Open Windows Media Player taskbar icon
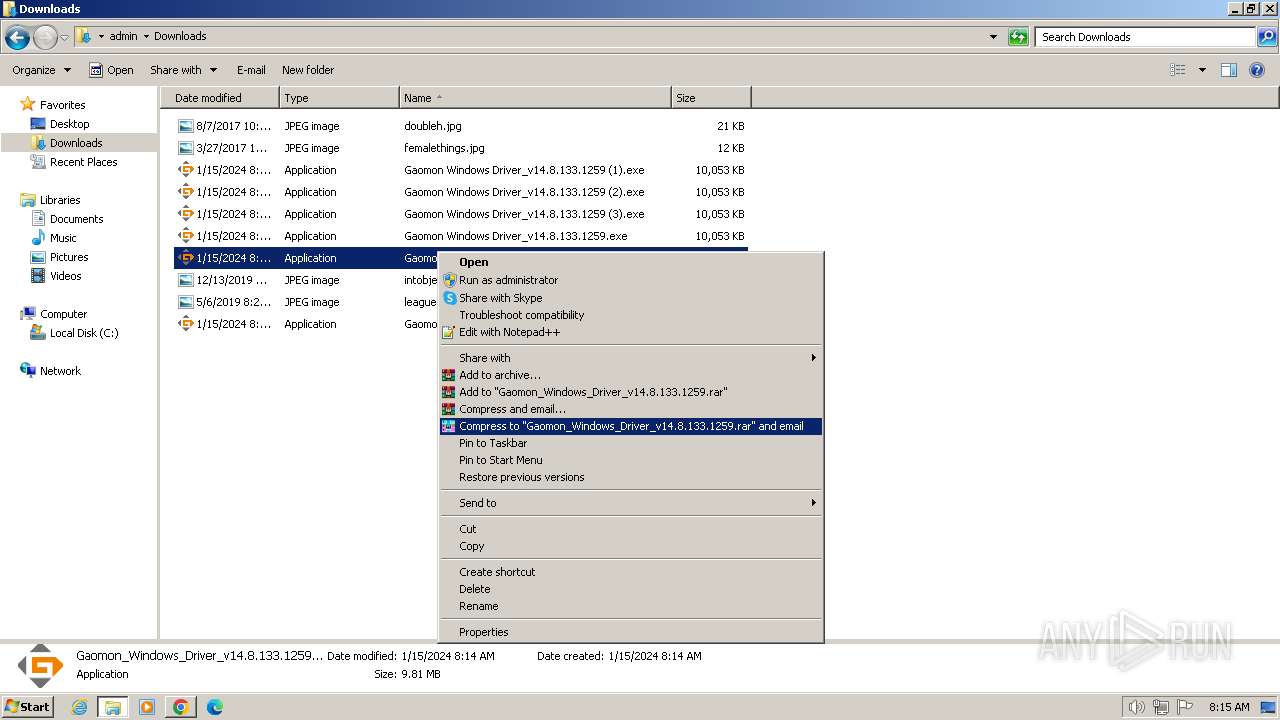Screen dimensions: 1280x720 click(147, 707)
